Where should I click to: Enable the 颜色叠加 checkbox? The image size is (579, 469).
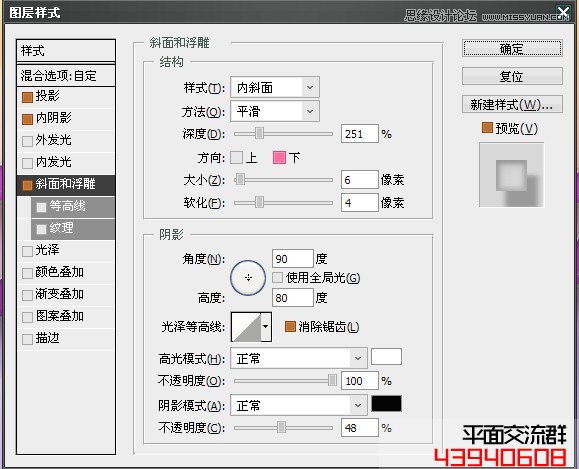tap(27, 273)
